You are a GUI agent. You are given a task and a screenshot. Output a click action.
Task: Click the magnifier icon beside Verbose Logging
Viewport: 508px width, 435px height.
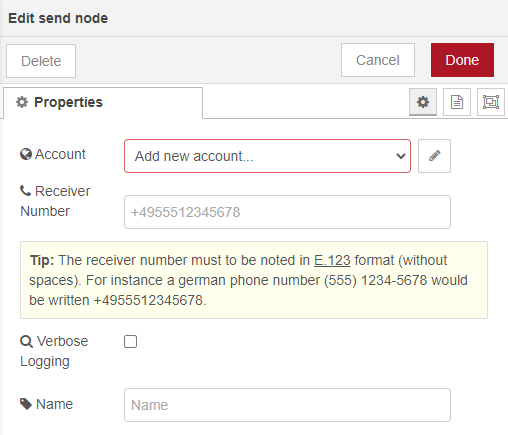click(x=26, y=342)
